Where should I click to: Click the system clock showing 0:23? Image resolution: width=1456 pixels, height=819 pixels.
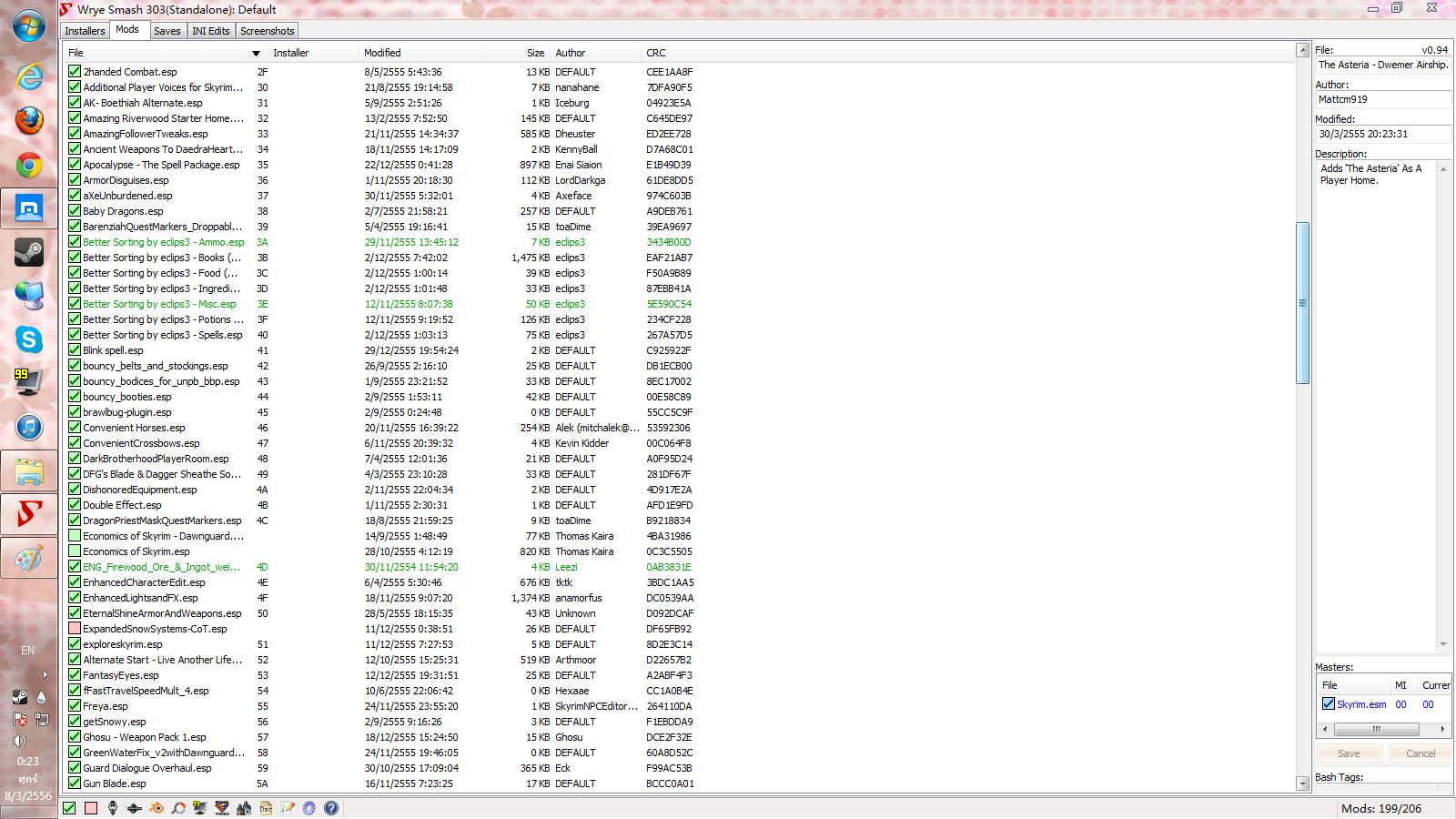click(28, 761)
